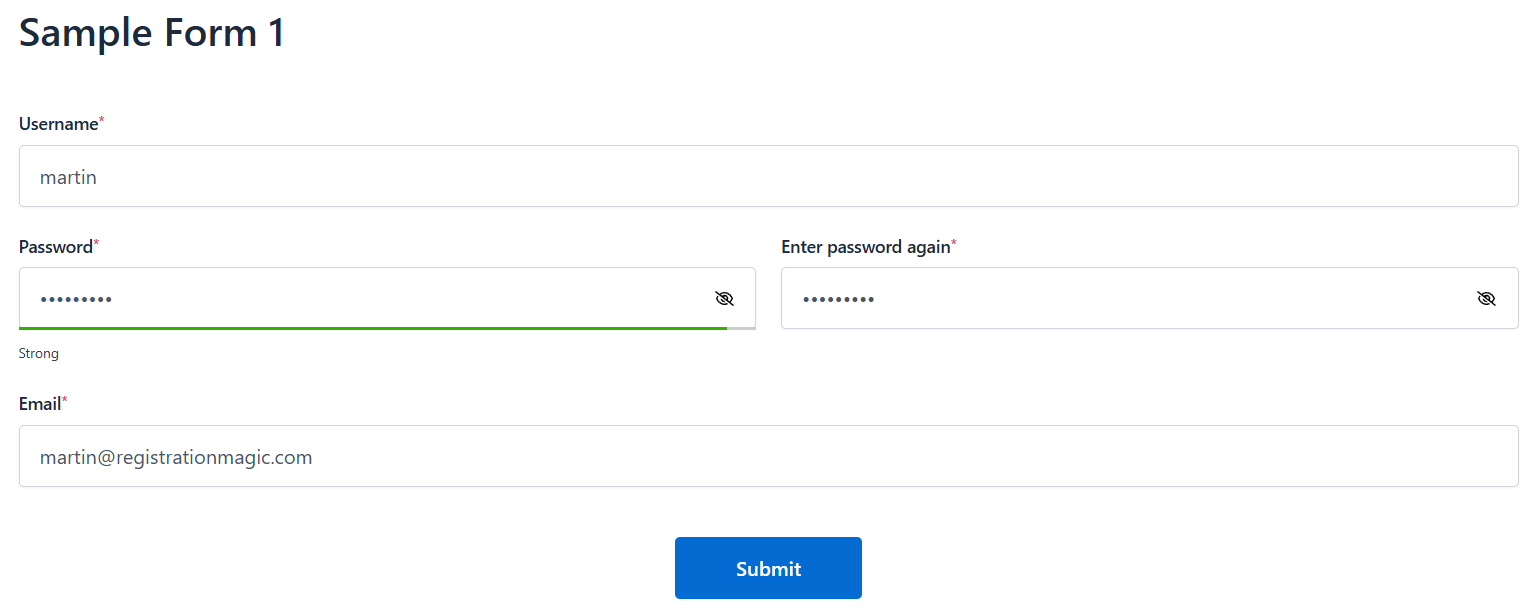
Task: Click the 'Enter password again' label
Action: coord(865,247)
